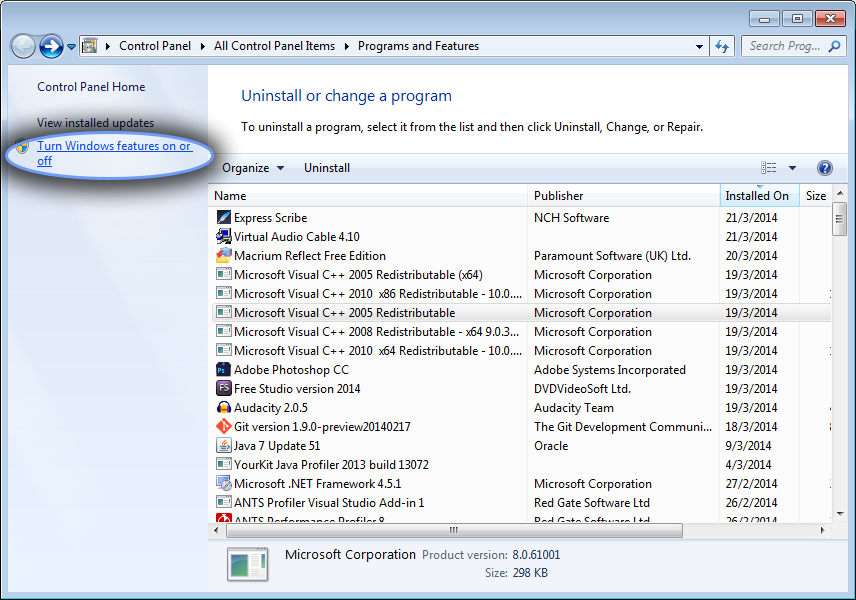Click the forward navigation arrow
The height and width of the screenshot is (600, 856).
(x=51, y=46)
